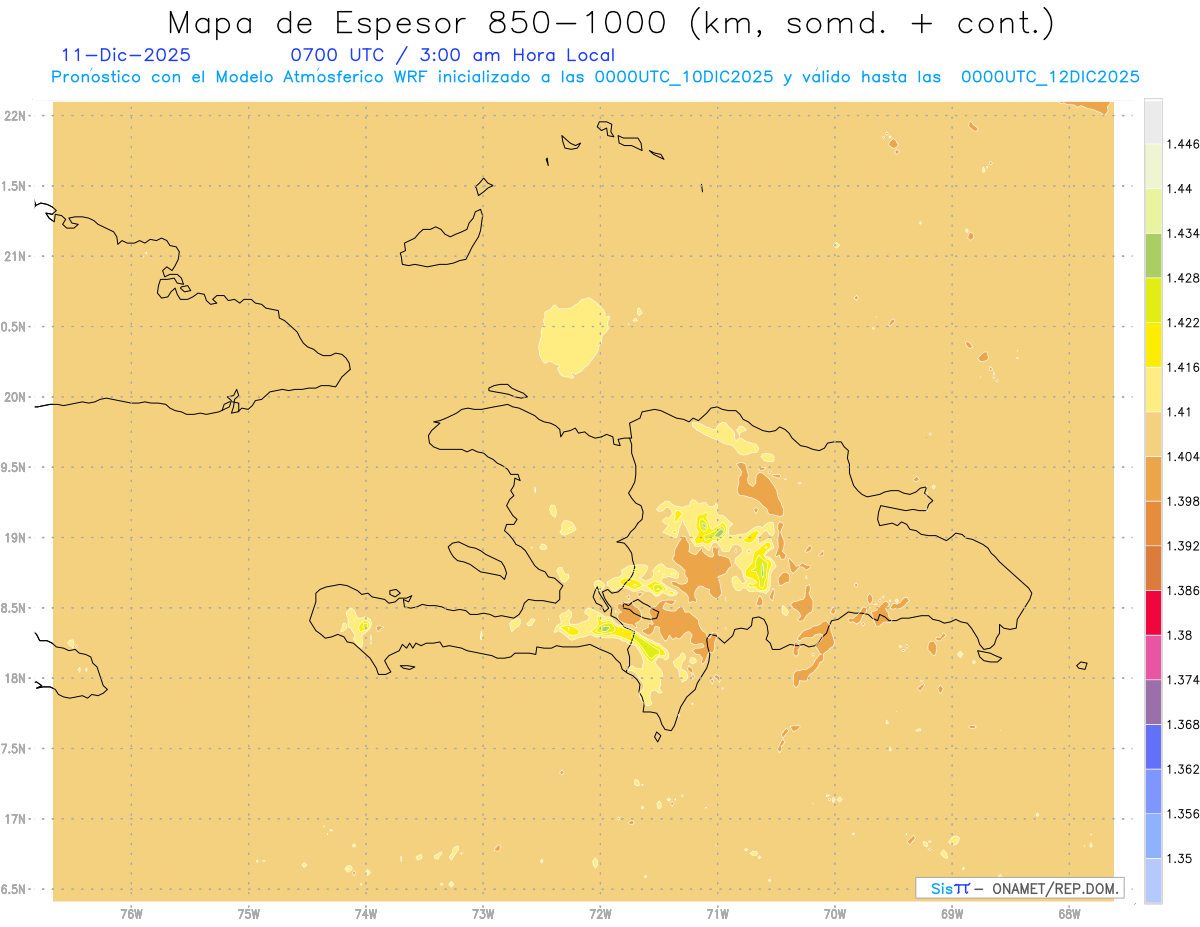Click the '76W' longitude axis label
Viewport: 1200px width, 927px height.
pos(131,913)
